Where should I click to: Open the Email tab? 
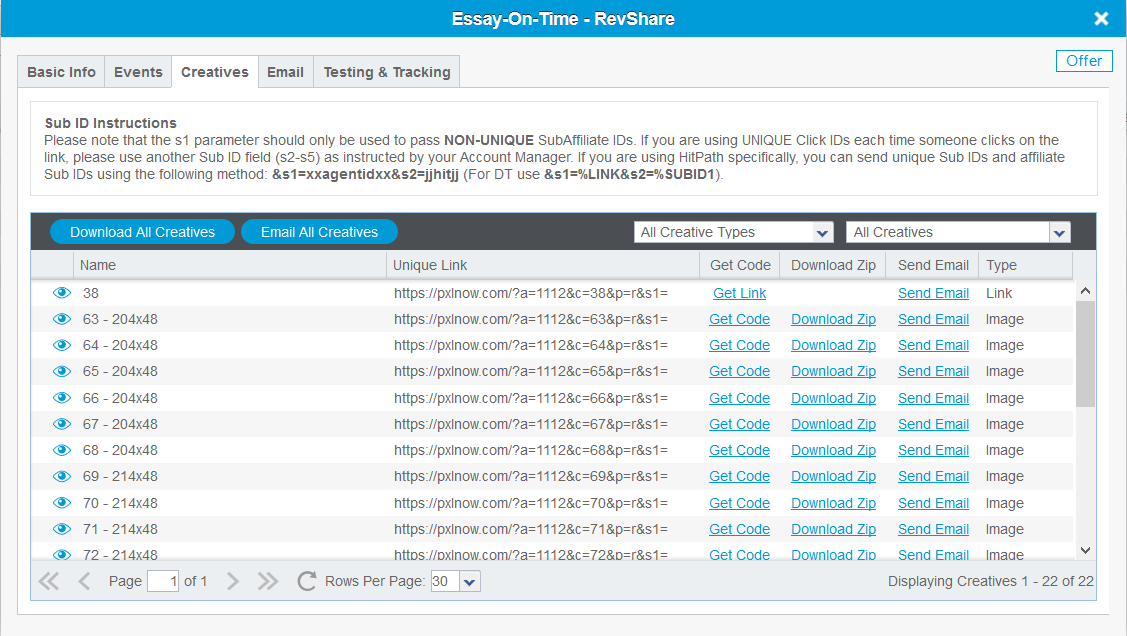click(x=285, y=72)
